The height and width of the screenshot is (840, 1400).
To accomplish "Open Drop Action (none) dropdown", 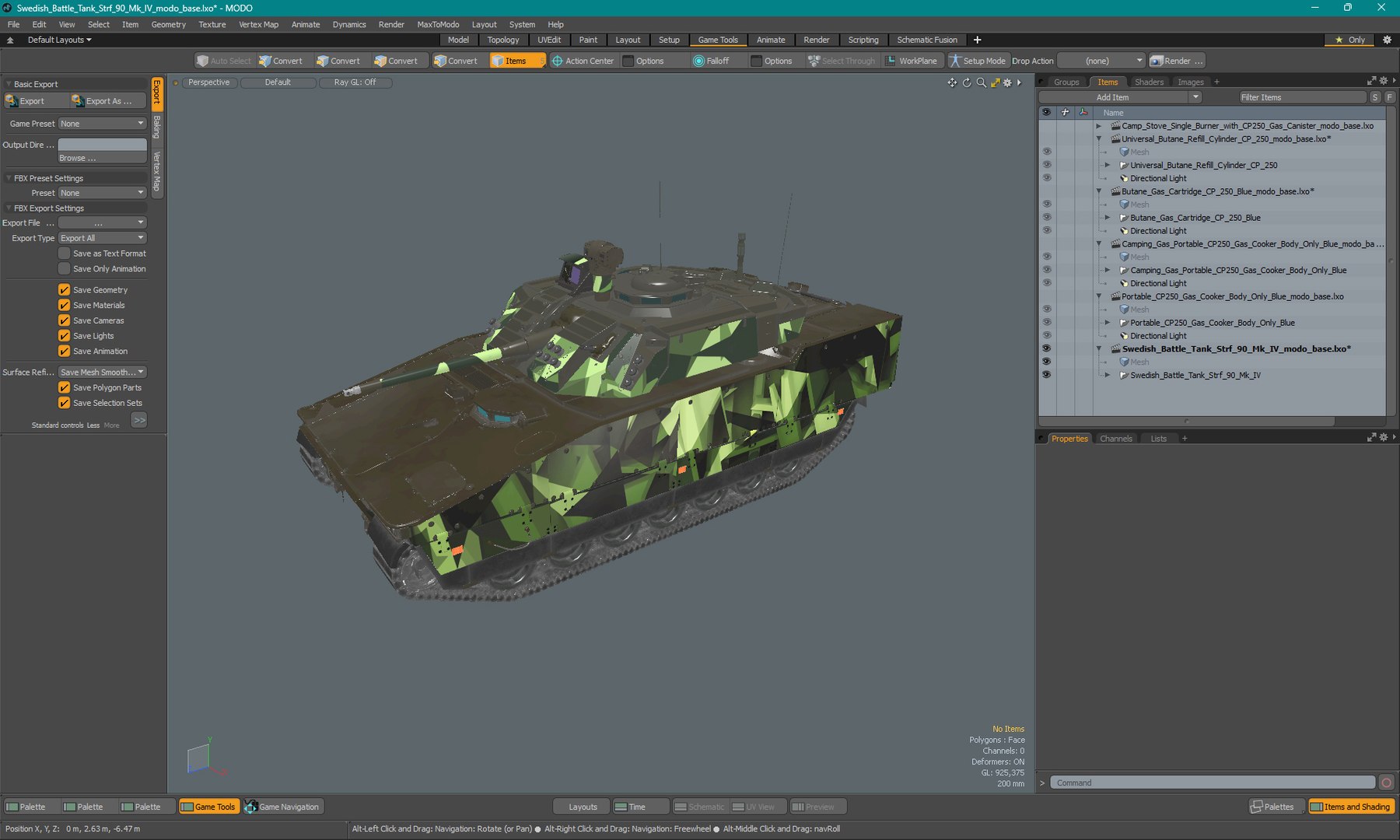I will coord(1101,61).
